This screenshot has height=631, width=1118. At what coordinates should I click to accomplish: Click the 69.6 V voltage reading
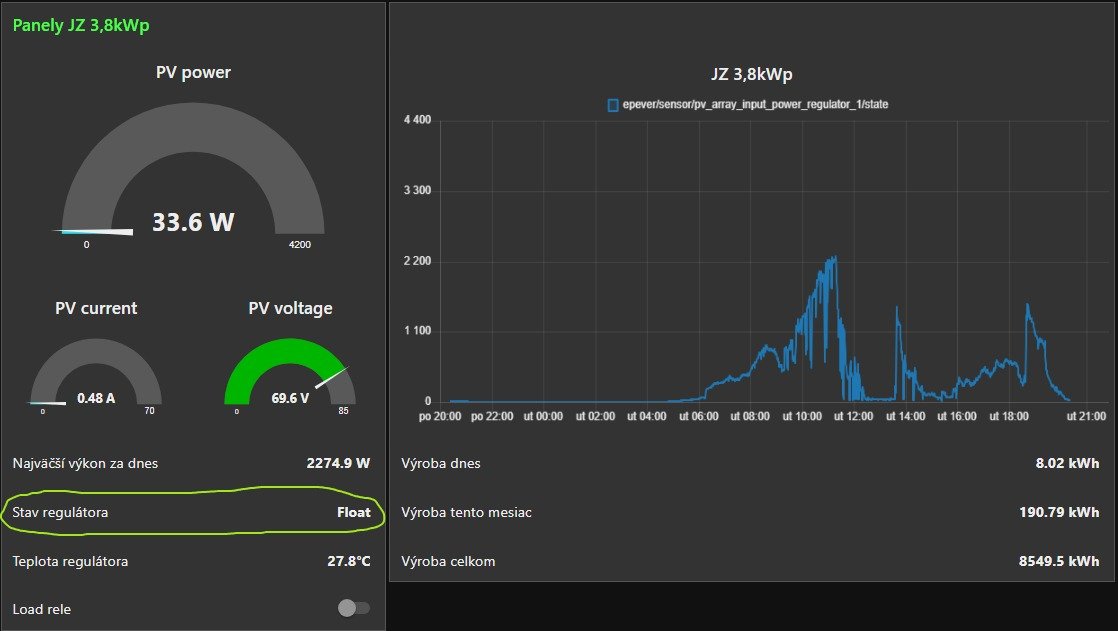tap(290, 398)
